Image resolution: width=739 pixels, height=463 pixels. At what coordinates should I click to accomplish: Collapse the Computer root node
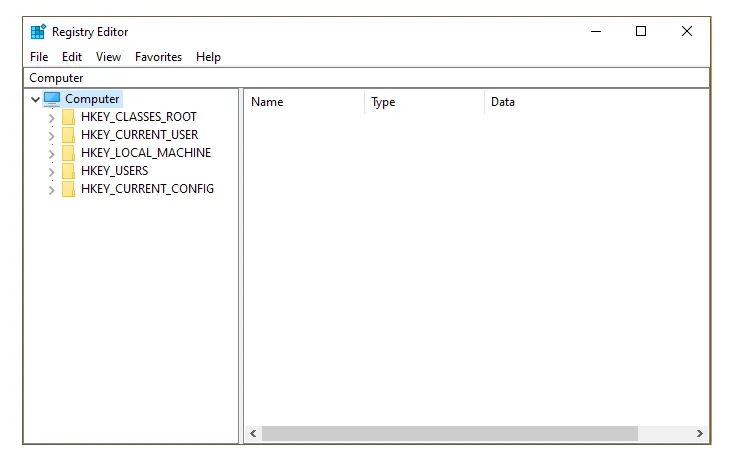click(x=35, y=99)
